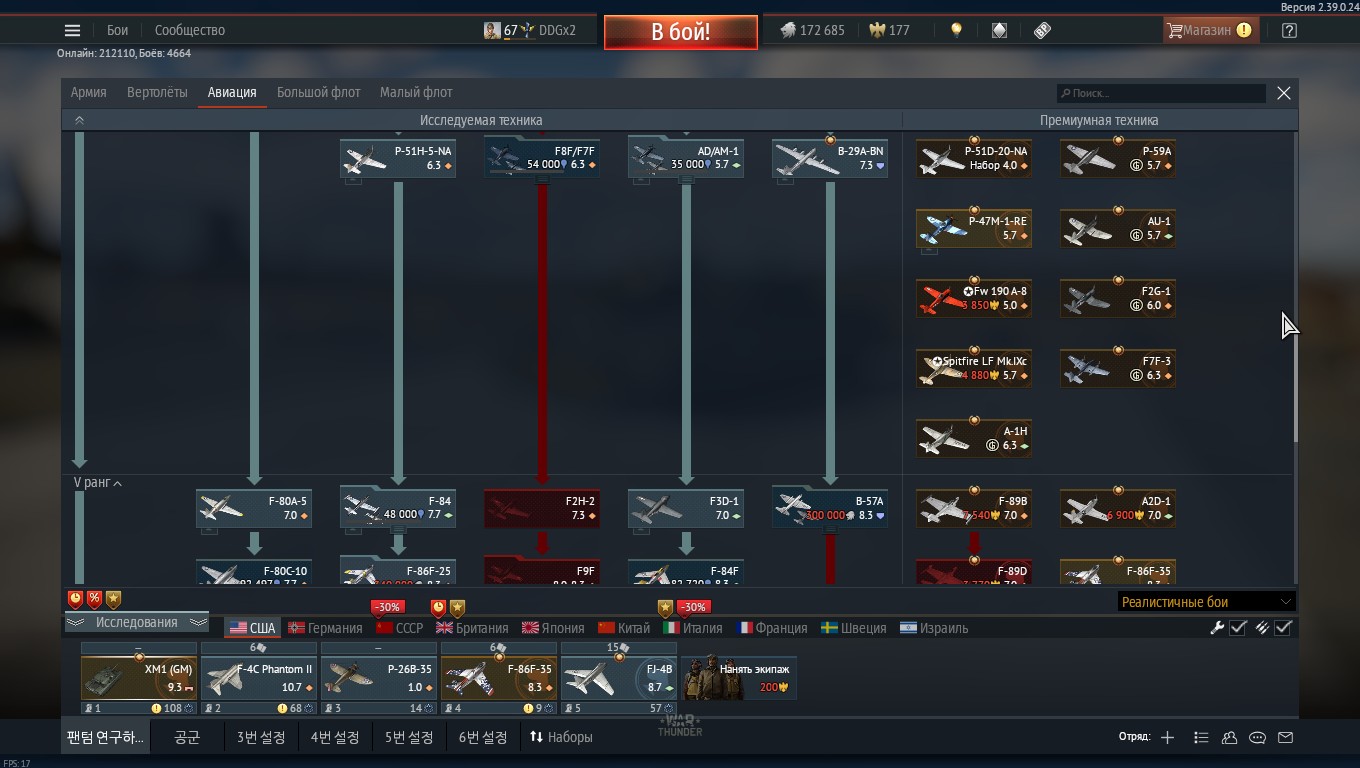Screen dimensions: 1360x768
Task: Open the Магазин shop button
Action: (x=1209, y=30)
